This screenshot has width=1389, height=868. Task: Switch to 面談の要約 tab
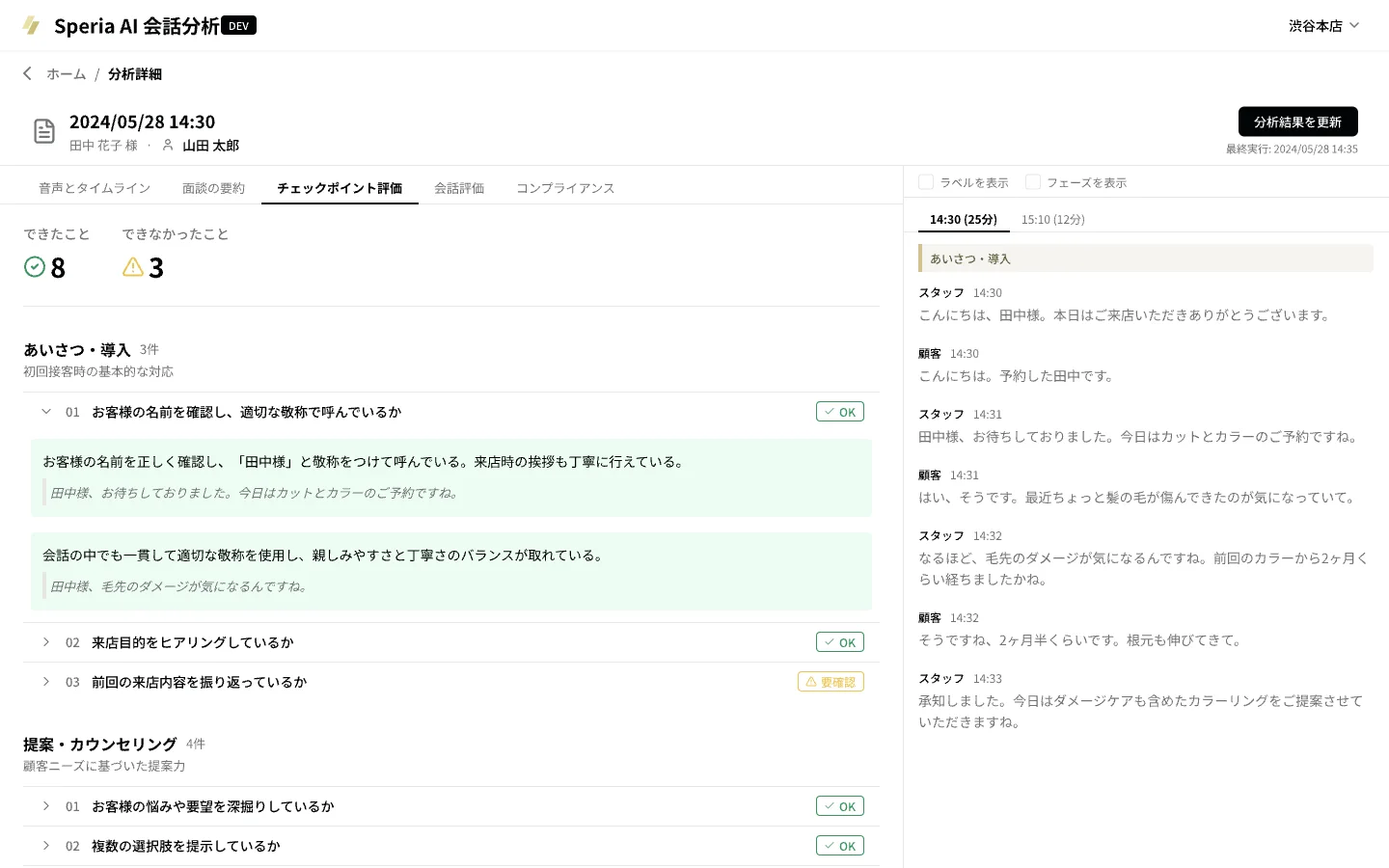[x=213, y=188]
